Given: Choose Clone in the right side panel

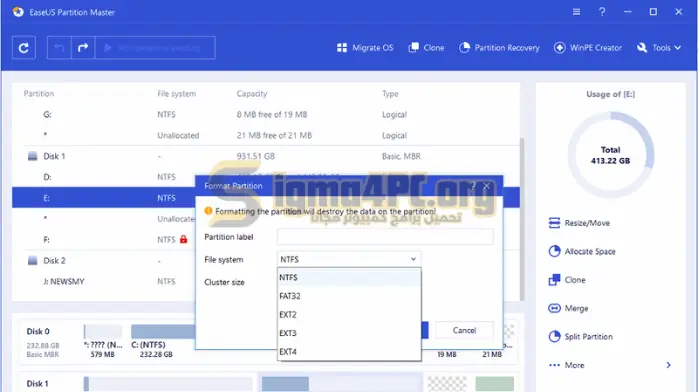Looking at the screenshot, I should coord(567,280).
